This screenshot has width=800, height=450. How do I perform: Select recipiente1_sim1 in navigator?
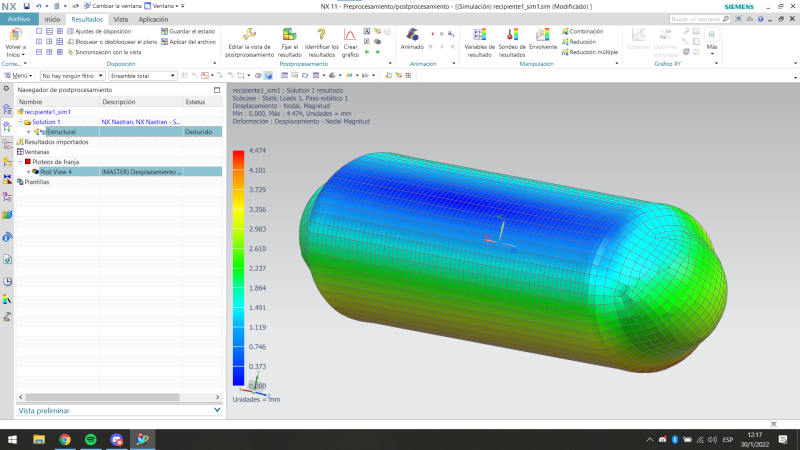click(47, 112)
